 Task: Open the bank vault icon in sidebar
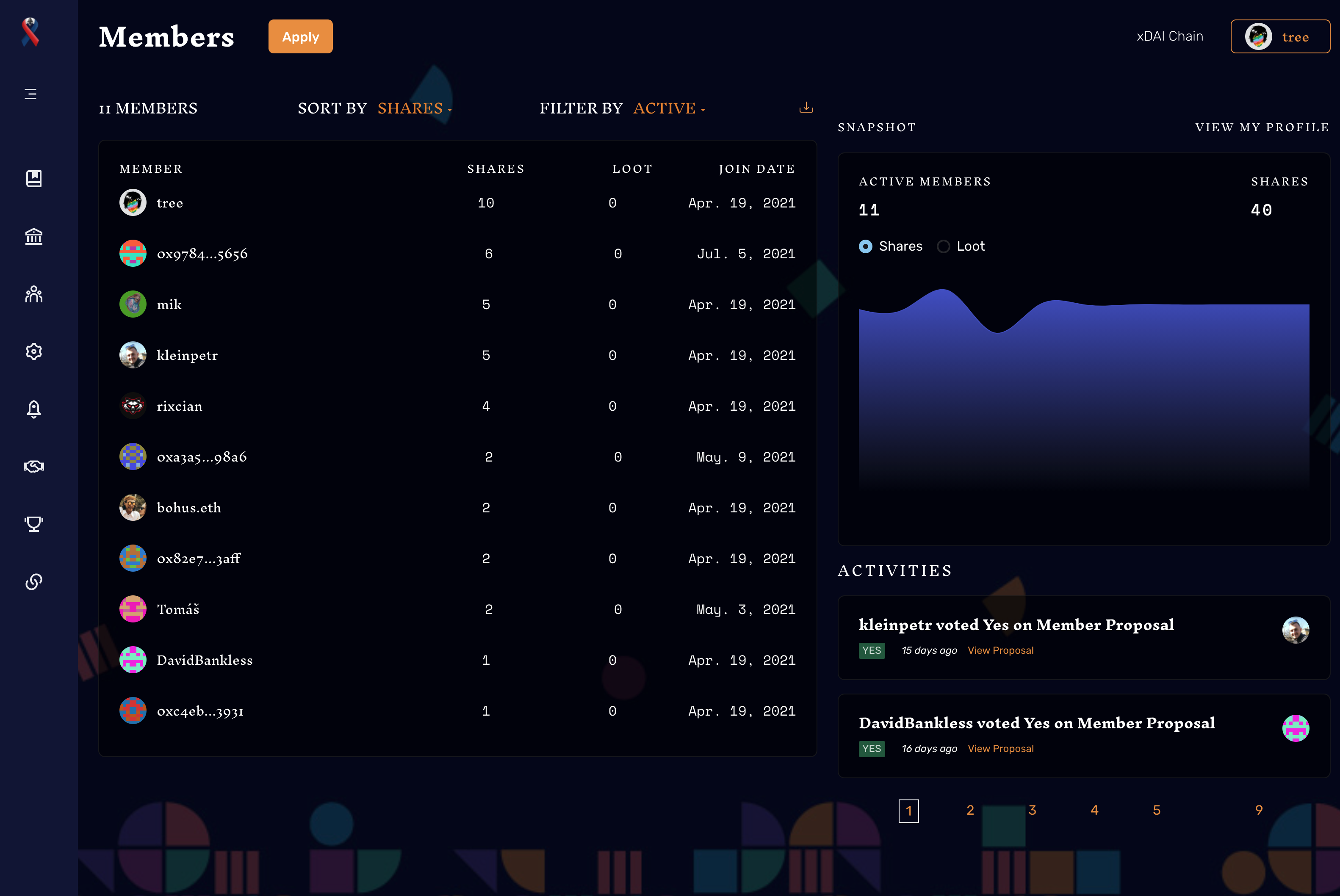click(x=34, y=236)
